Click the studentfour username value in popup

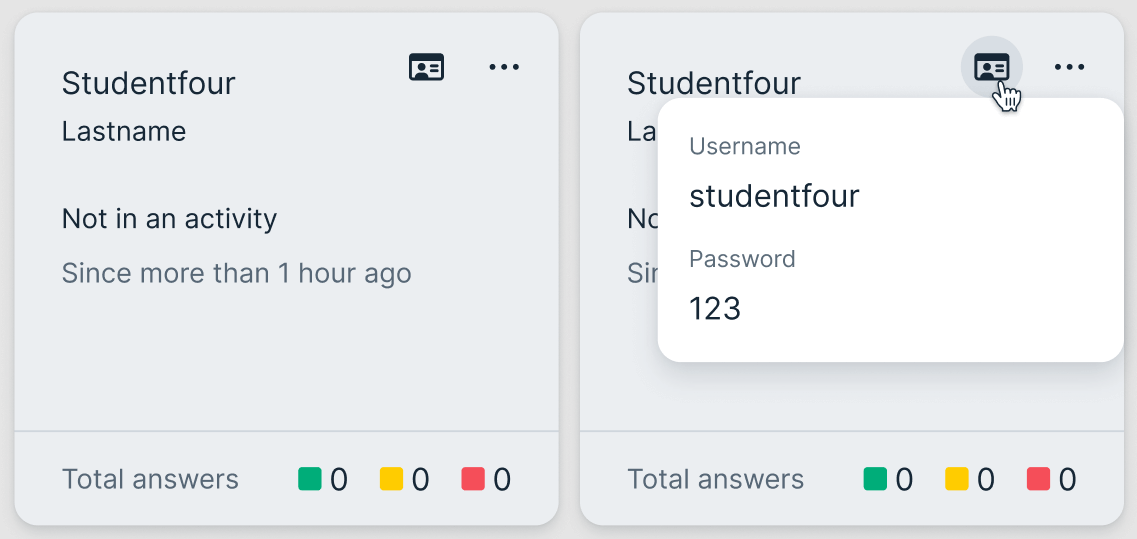pyautogui.click(x=774, y=196)
